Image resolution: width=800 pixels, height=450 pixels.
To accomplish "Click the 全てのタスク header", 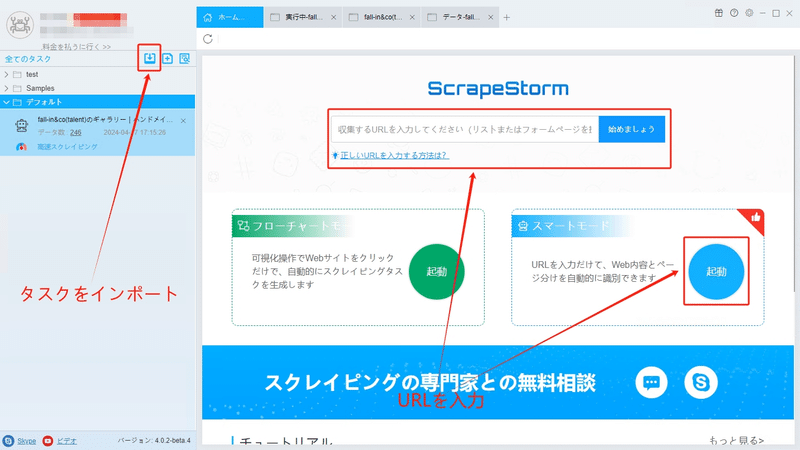I will coord(28,59).
